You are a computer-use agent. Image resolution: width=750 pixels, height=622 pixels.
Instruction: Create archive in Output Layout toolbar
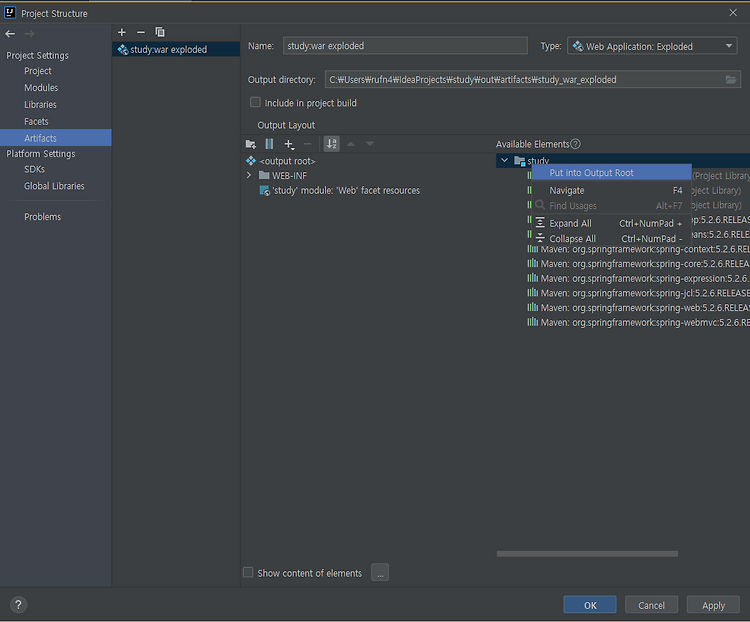(269, 144)
